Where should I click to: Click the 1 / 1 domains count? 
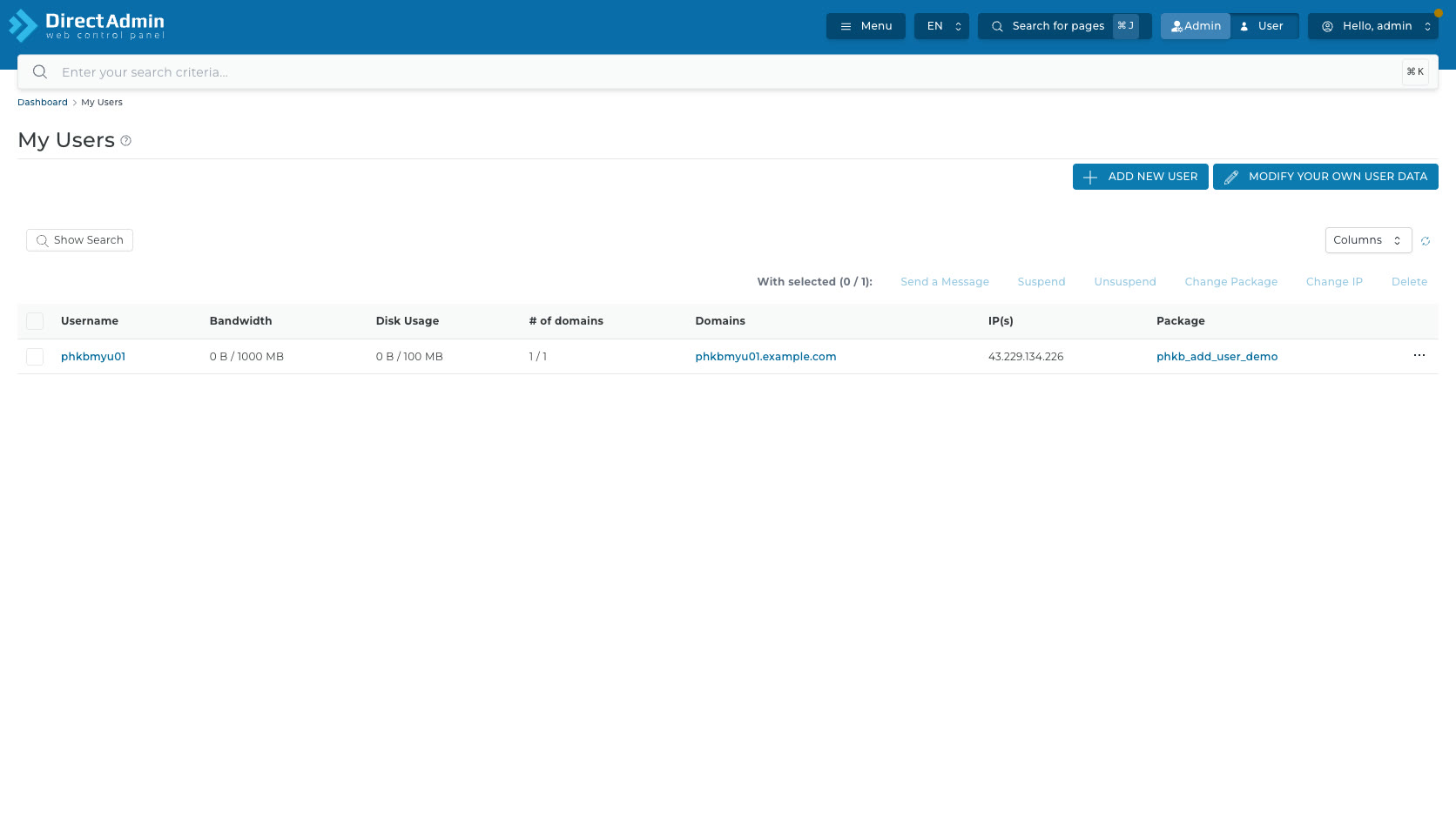pos(538,357)
